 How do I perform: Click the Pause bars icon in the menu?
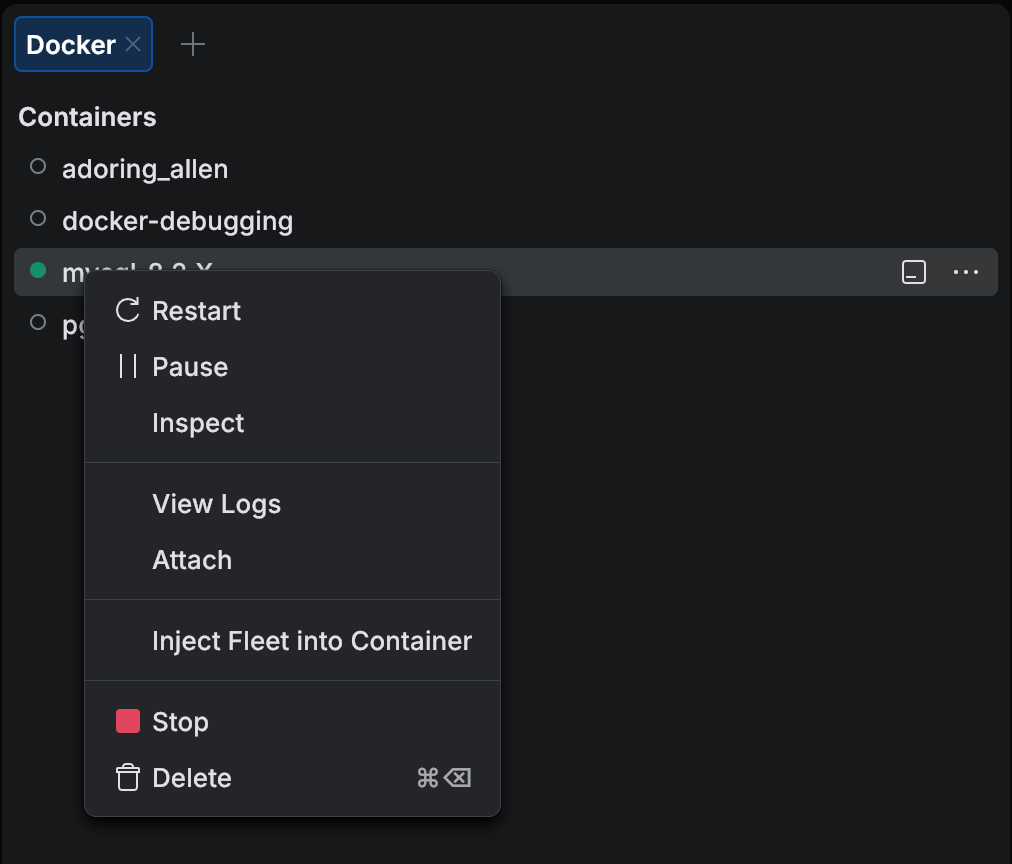[x=128, y=366]
